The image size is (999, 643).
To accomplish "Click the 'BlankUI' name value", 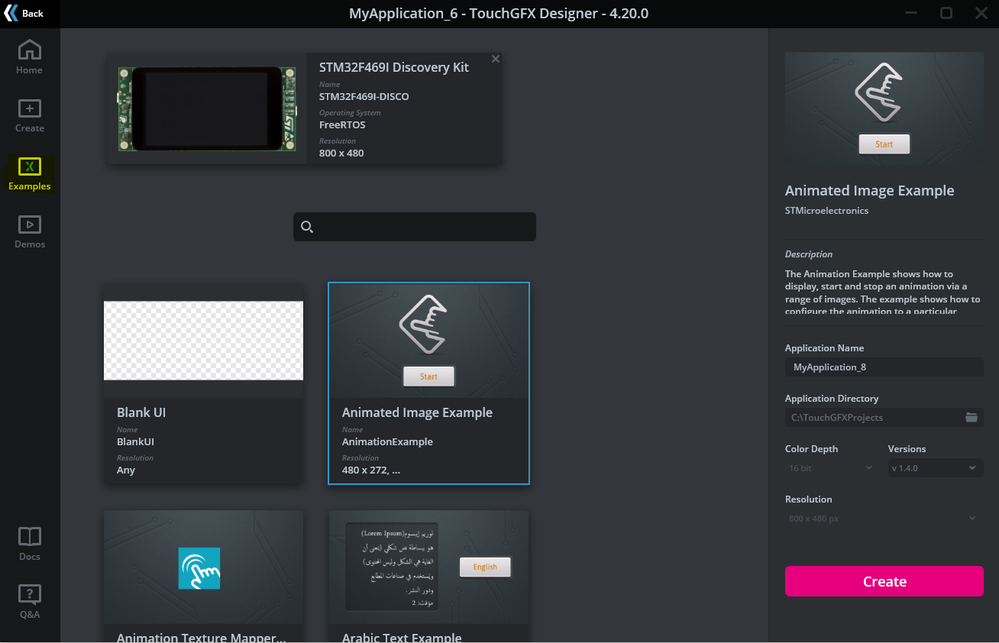I will tap(135, 442).
